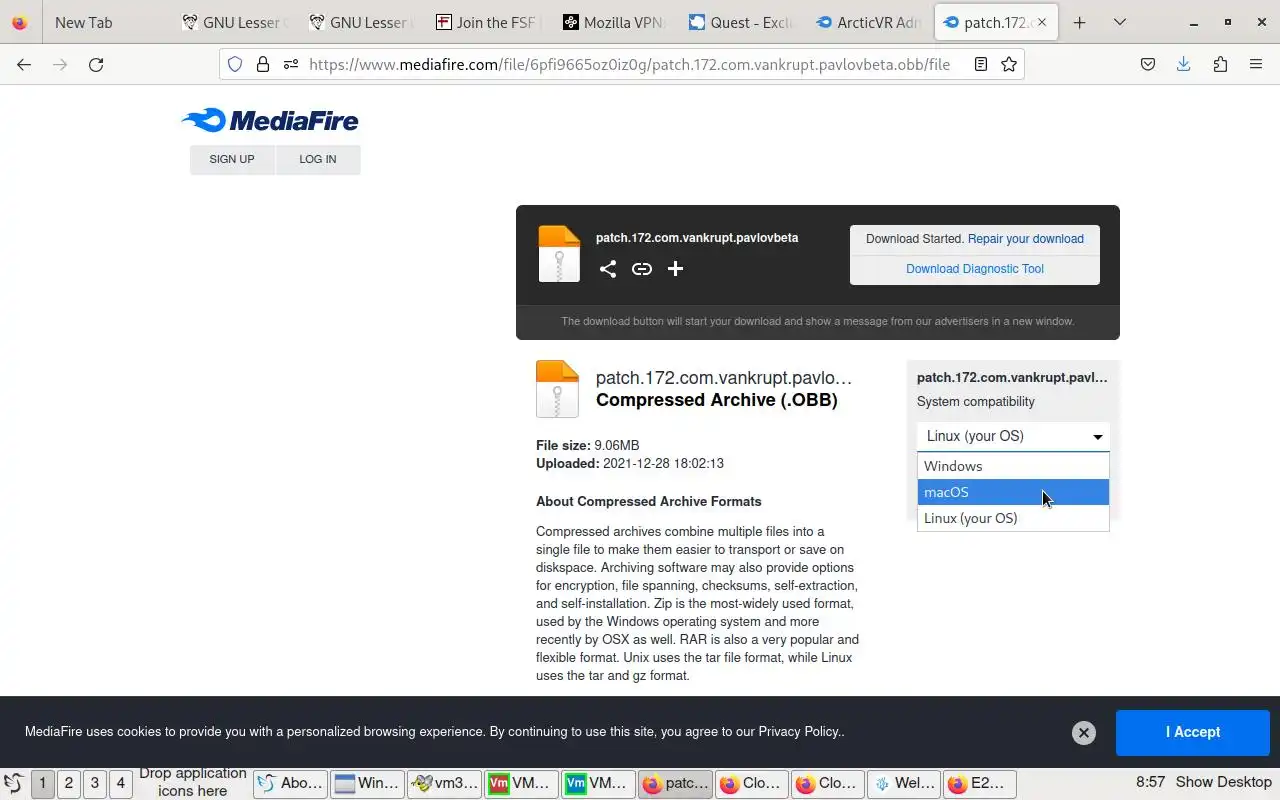Viewport: 1280px width, 800px height.
Task: Switch to the Mozilla VPN tab
Action: click(613, 22)
